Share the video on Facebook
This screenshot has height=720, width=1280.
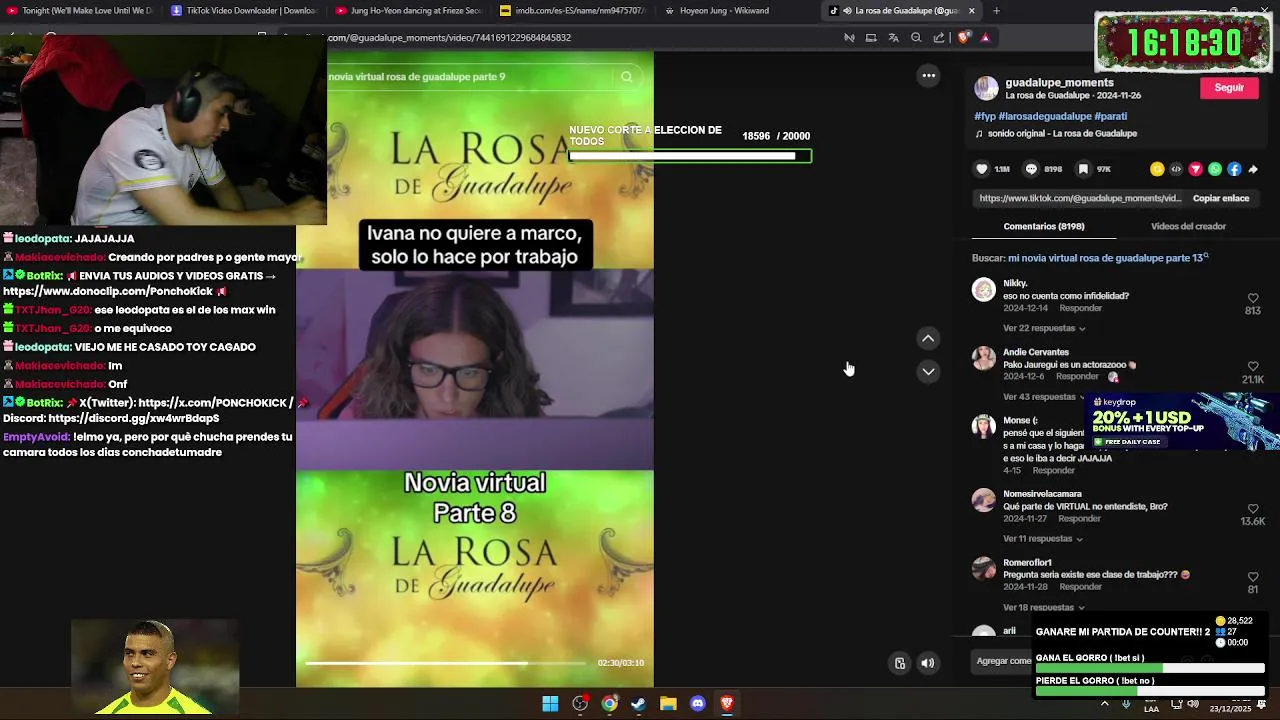pos(1234,169)
